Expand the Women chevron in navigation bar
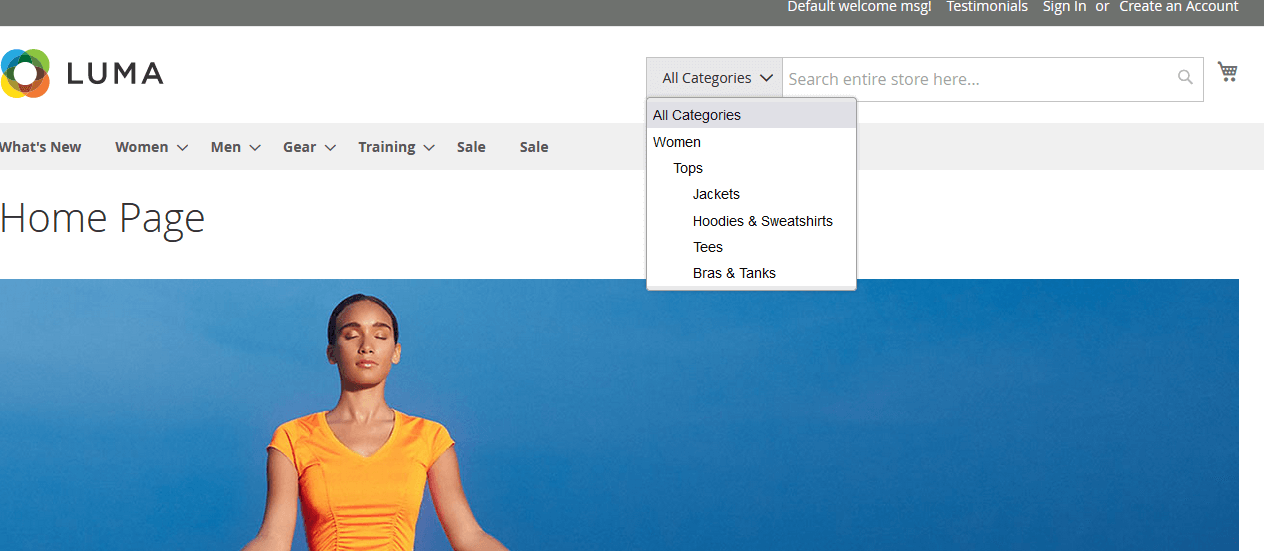 182,148
